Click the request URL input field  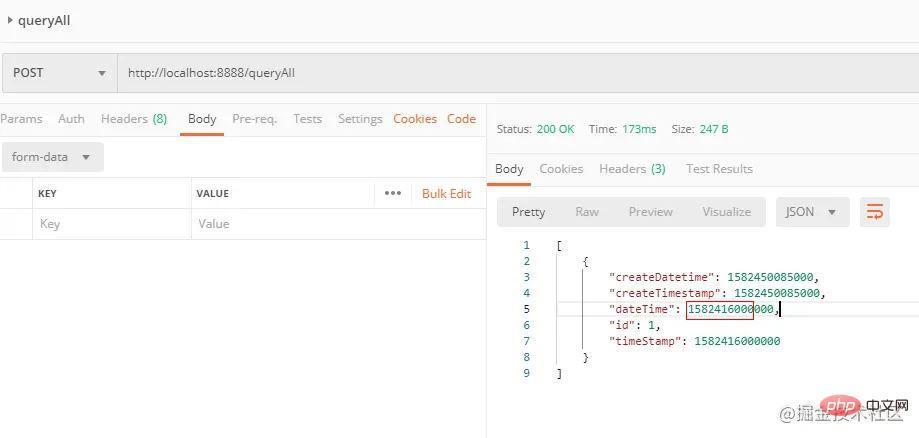click(x=500, y=73)
